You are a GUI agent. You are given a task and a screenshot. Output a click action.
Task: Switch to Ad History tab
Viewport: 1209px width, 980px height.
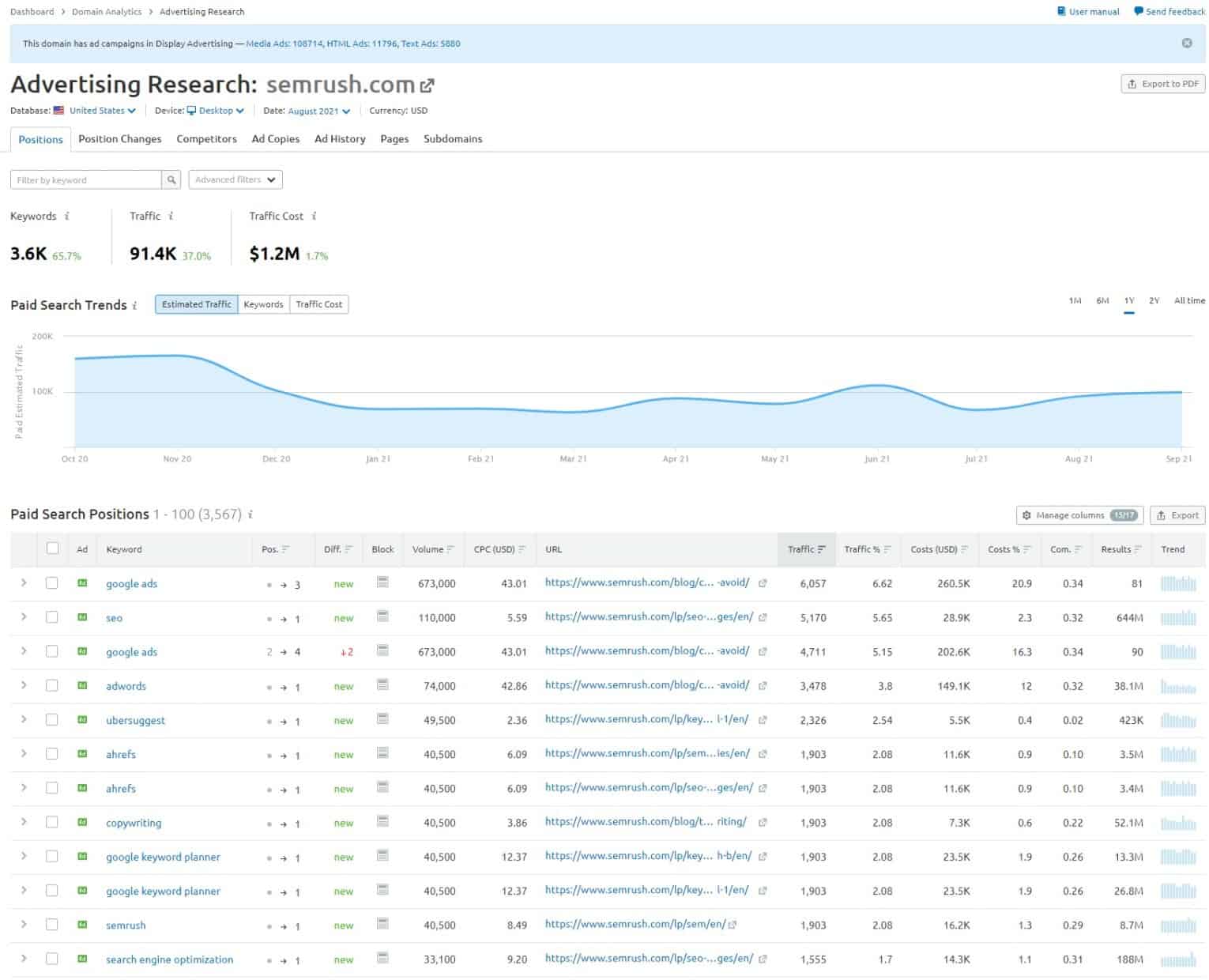(340, 139)
